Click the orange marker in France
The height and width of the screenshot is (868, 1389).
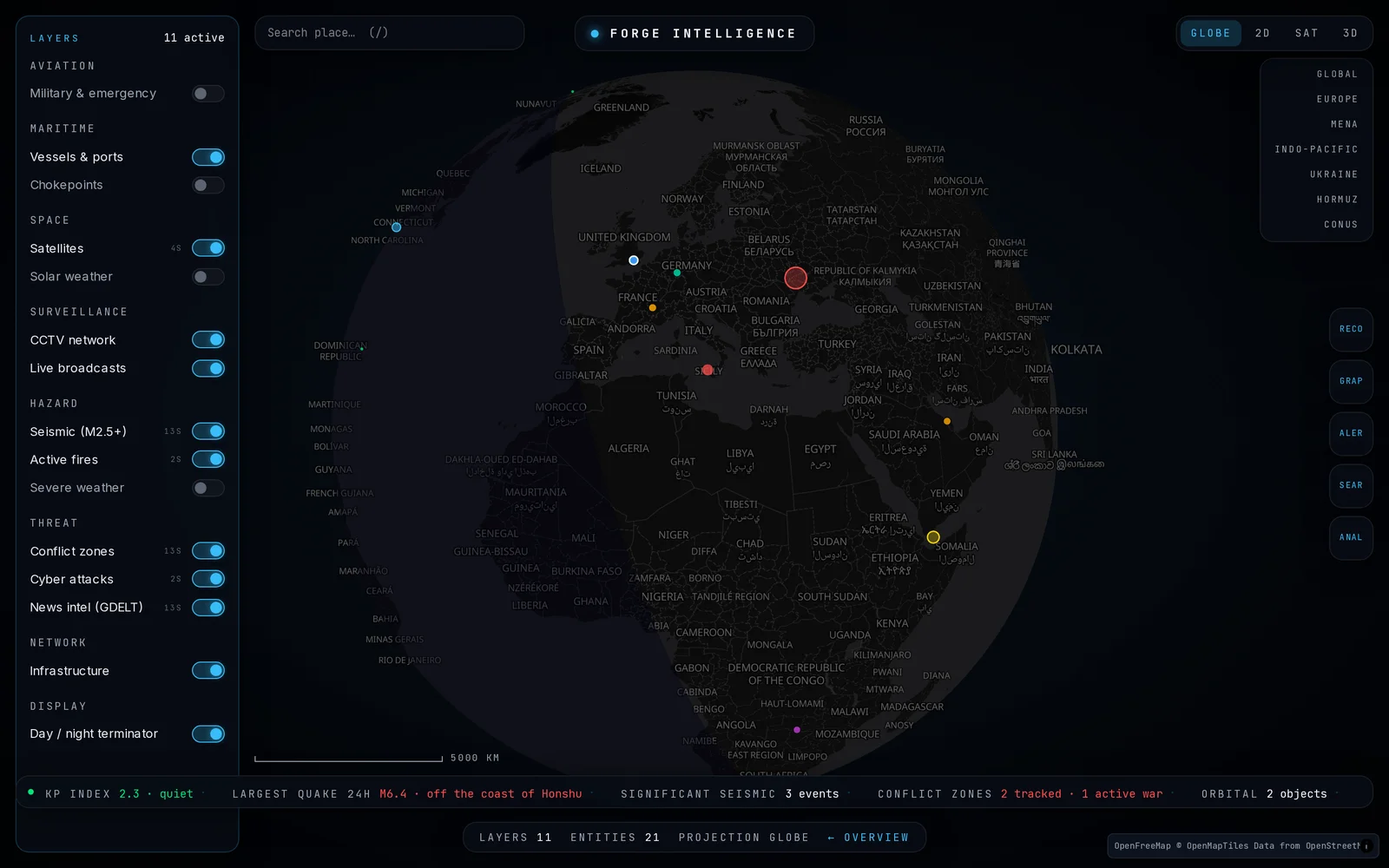(653, 307)
